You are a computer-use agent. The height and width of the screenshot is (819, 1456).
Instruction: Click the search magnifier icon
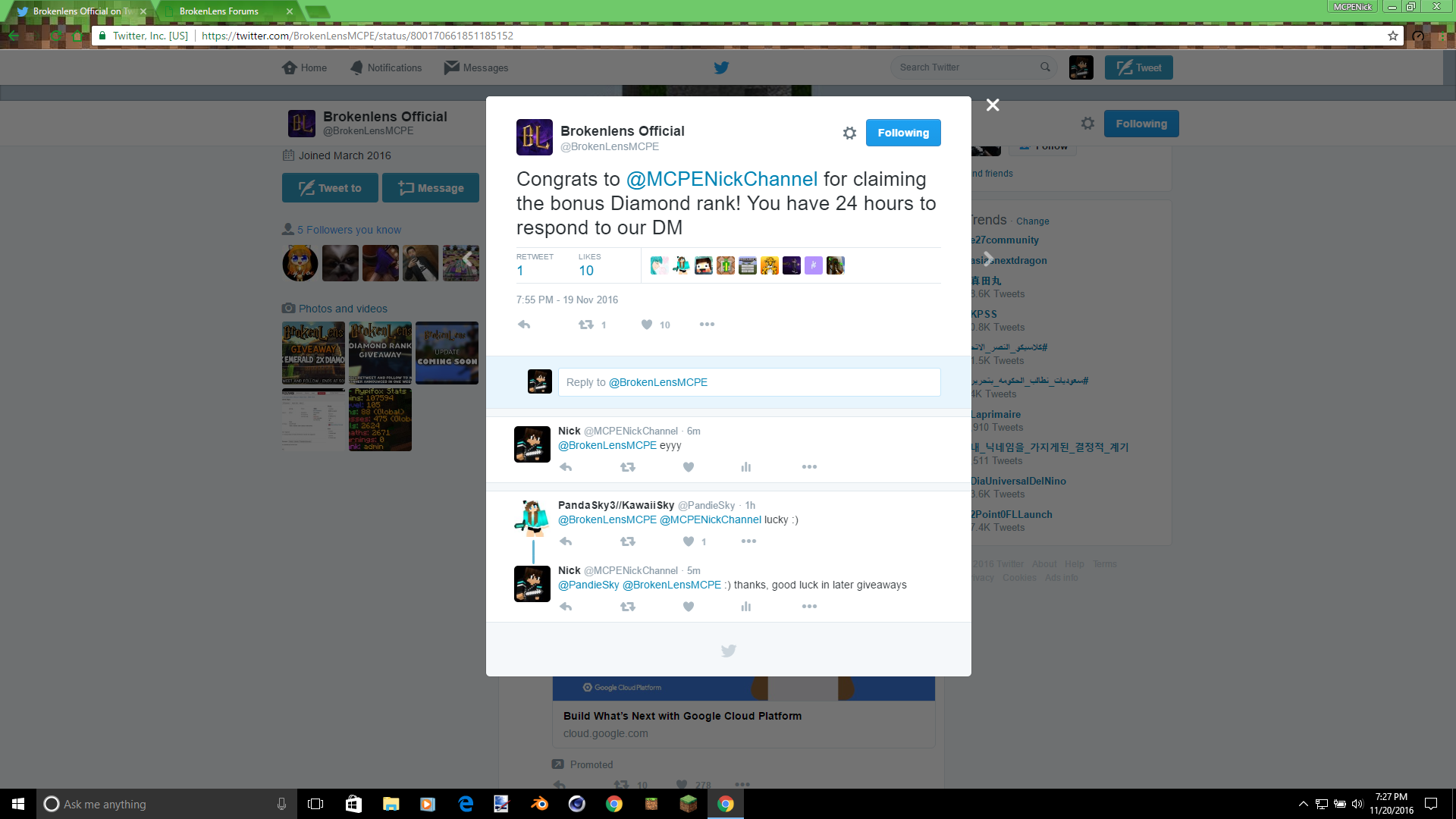(1045, 67)
